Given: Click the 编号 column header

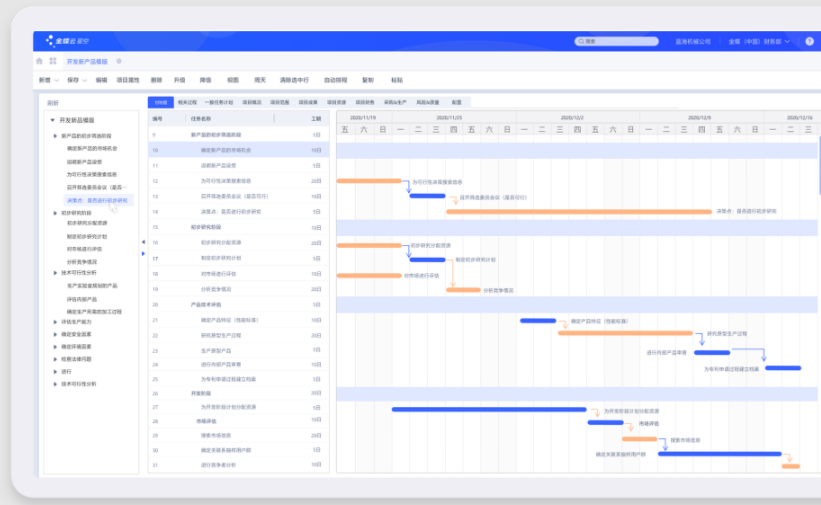Looking at the screenshot, I should (158, 119).
